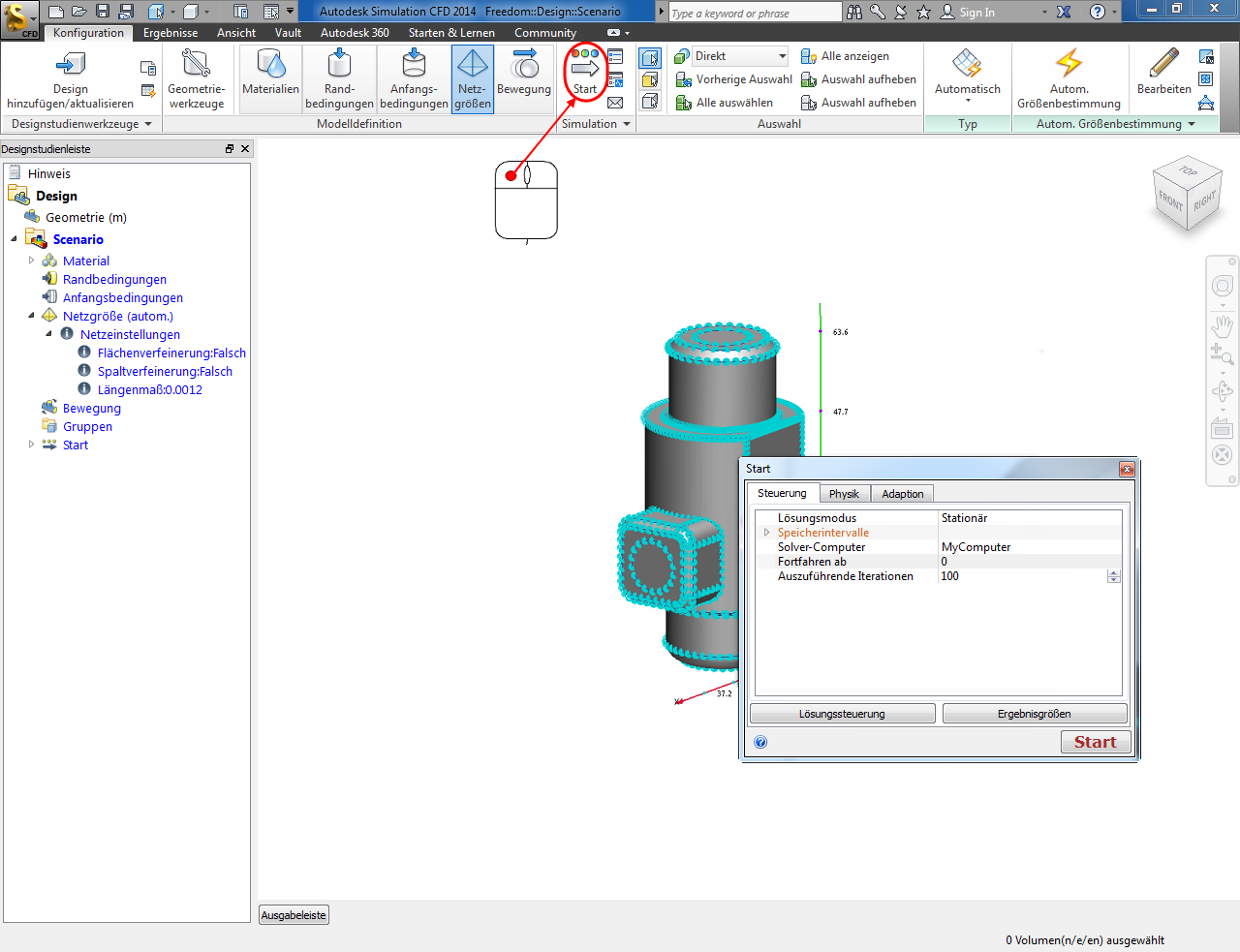Click the key icon beside the binoculars

coord(878,12)
